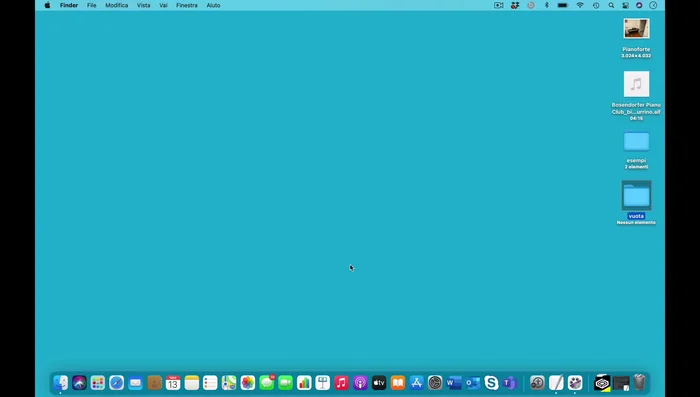Open Time Machine menu bar icon
The width and height of the screenshot is (700, 397).
596,5
